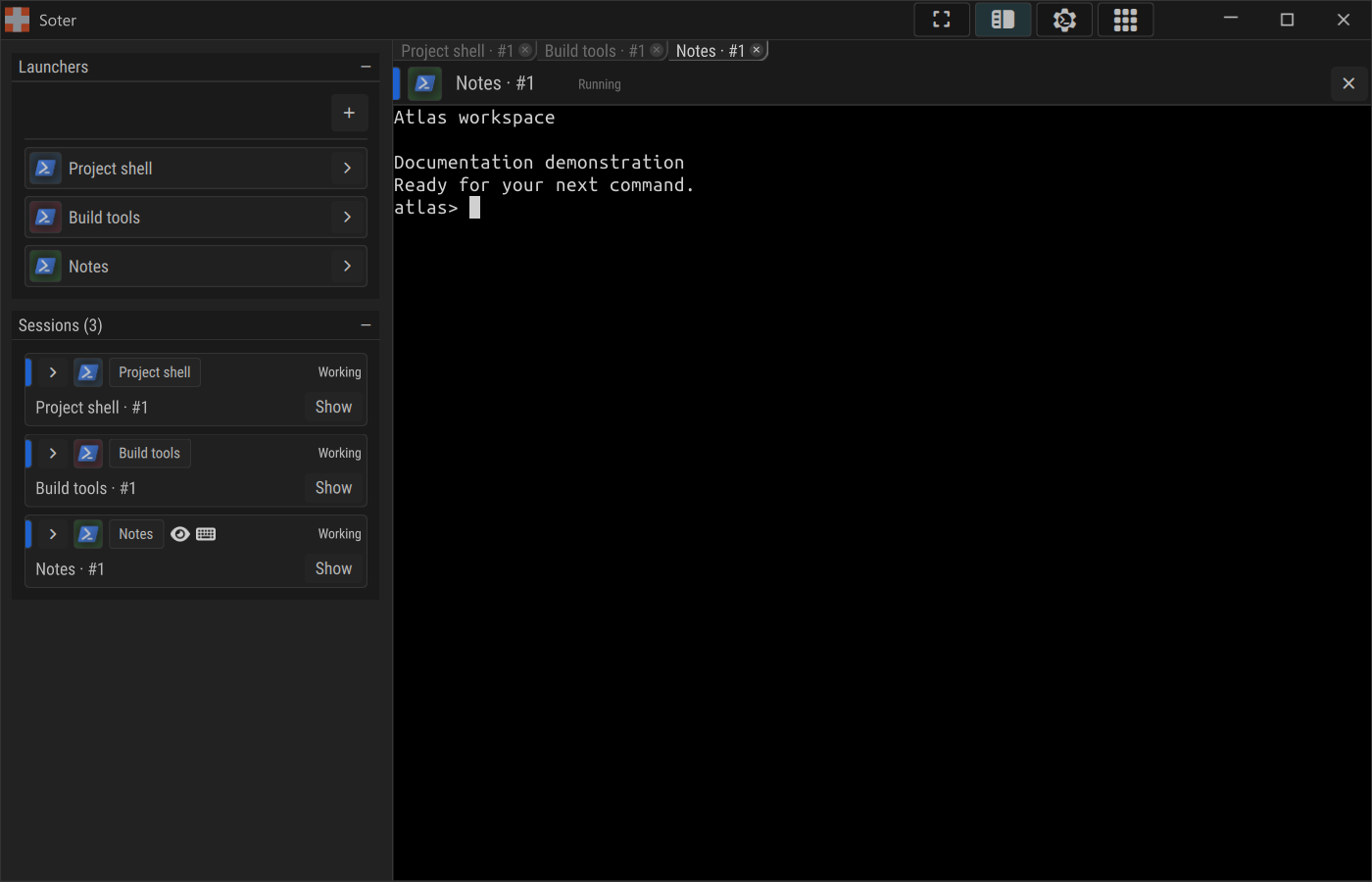Click Project shell session terminal icon
This screenshot has width=1372, height=882.
[x=88, y=372]
